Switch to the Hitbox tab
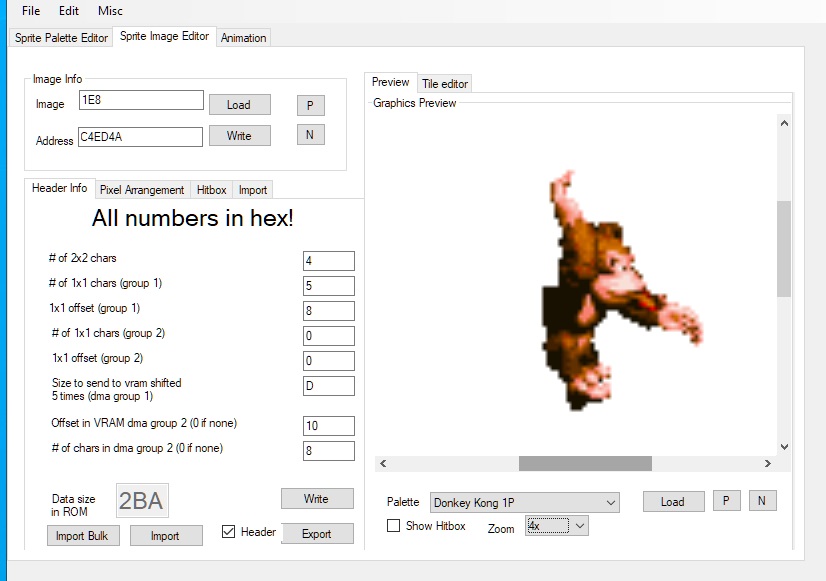The image size is (826, 581). tap(211, 190)
